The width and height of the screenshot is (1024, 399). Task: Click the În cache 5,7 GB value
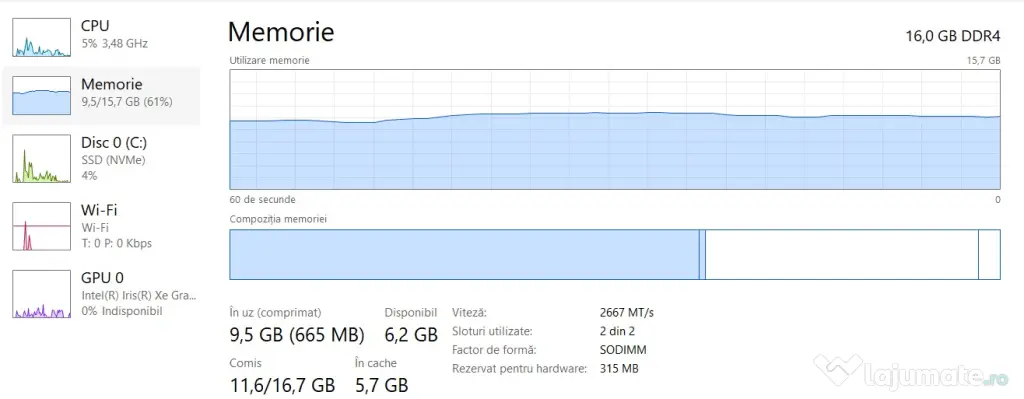click(381, 385)
